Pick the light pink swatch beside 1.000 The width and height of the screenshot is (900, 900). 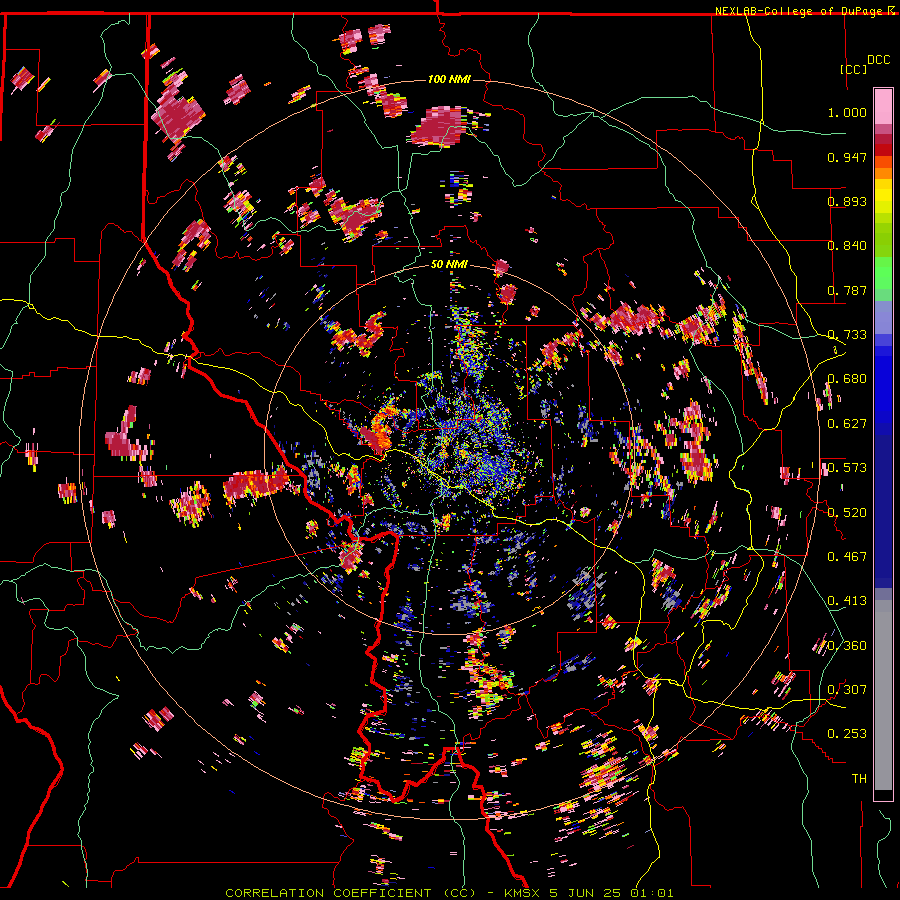point(883,107)
